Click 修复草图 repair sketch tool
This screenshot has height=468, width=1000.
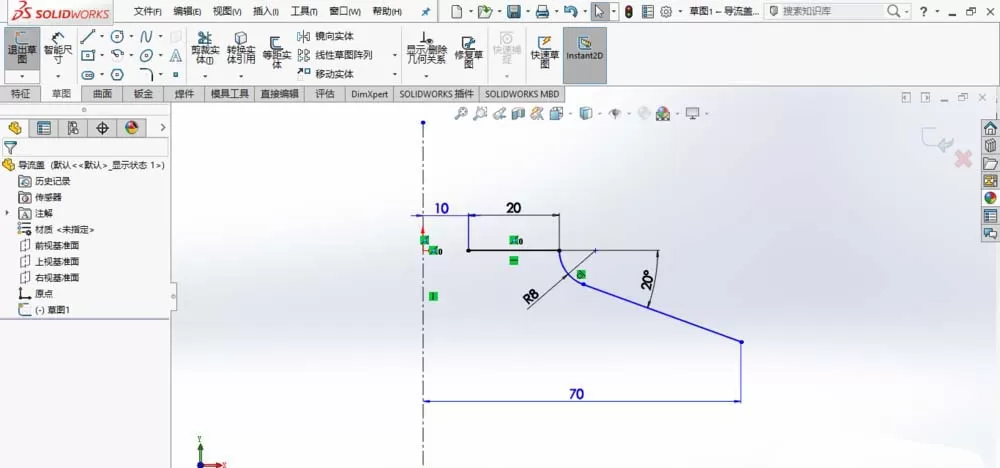pyautogui.click(x=469, y=52)
